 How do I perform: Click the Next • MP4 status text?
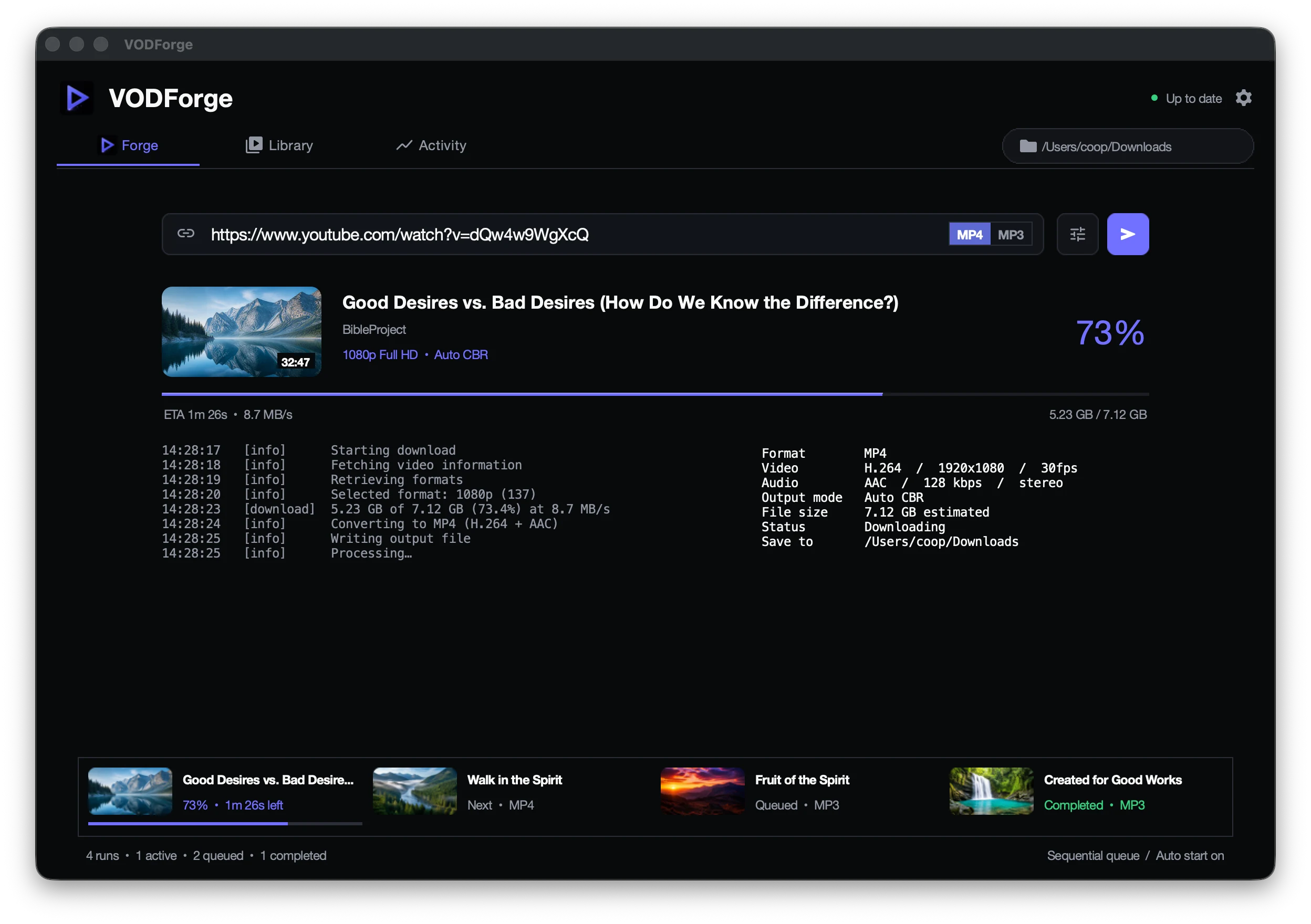[x=501, y=805]
